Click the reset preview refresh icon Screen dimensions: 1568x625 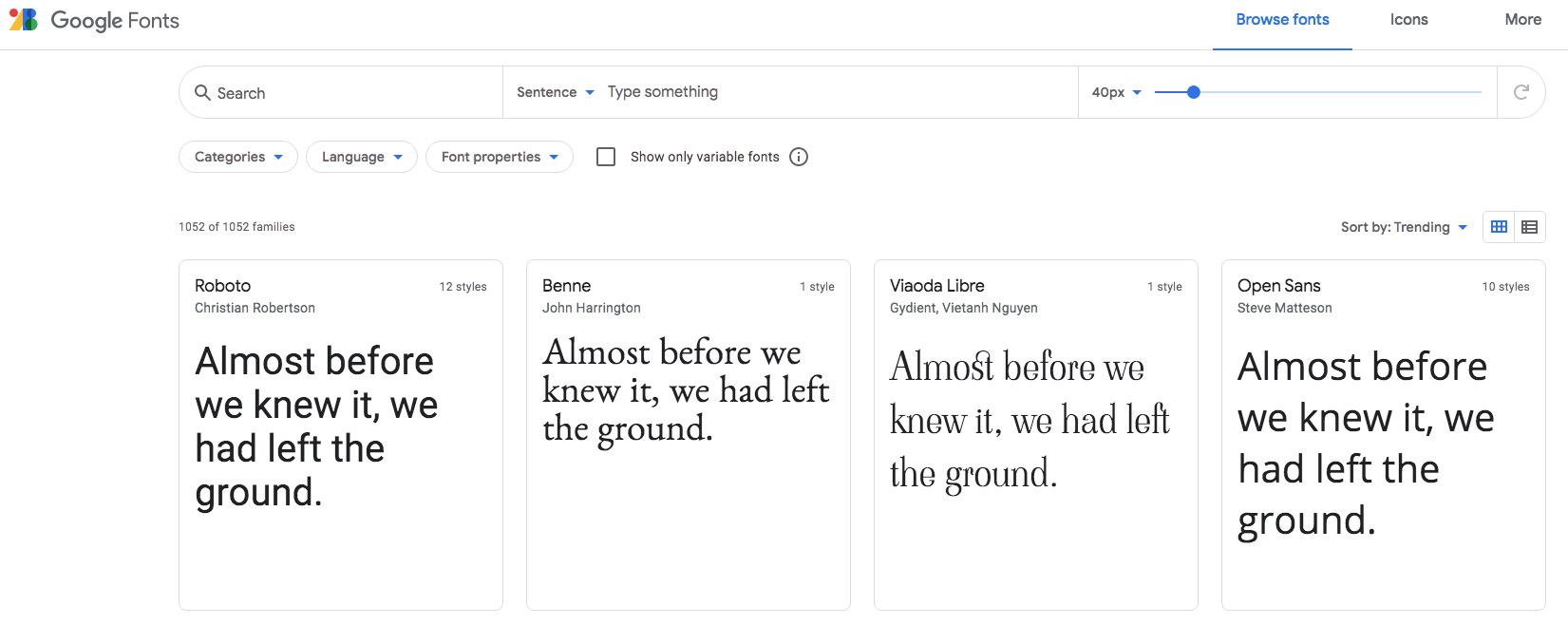click(x=1521, y=92)
